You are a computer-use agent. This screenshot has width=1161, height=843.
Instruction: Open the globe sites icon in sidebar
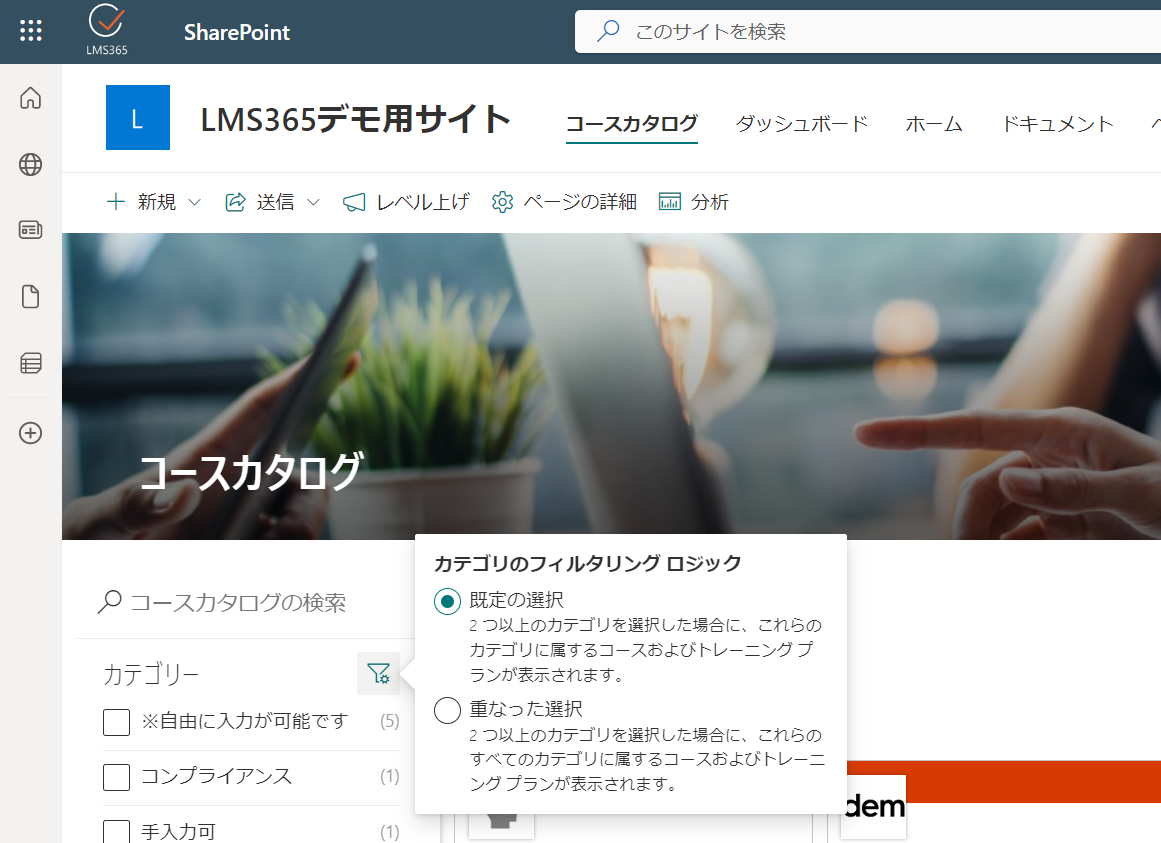click(x=30, y=164)
